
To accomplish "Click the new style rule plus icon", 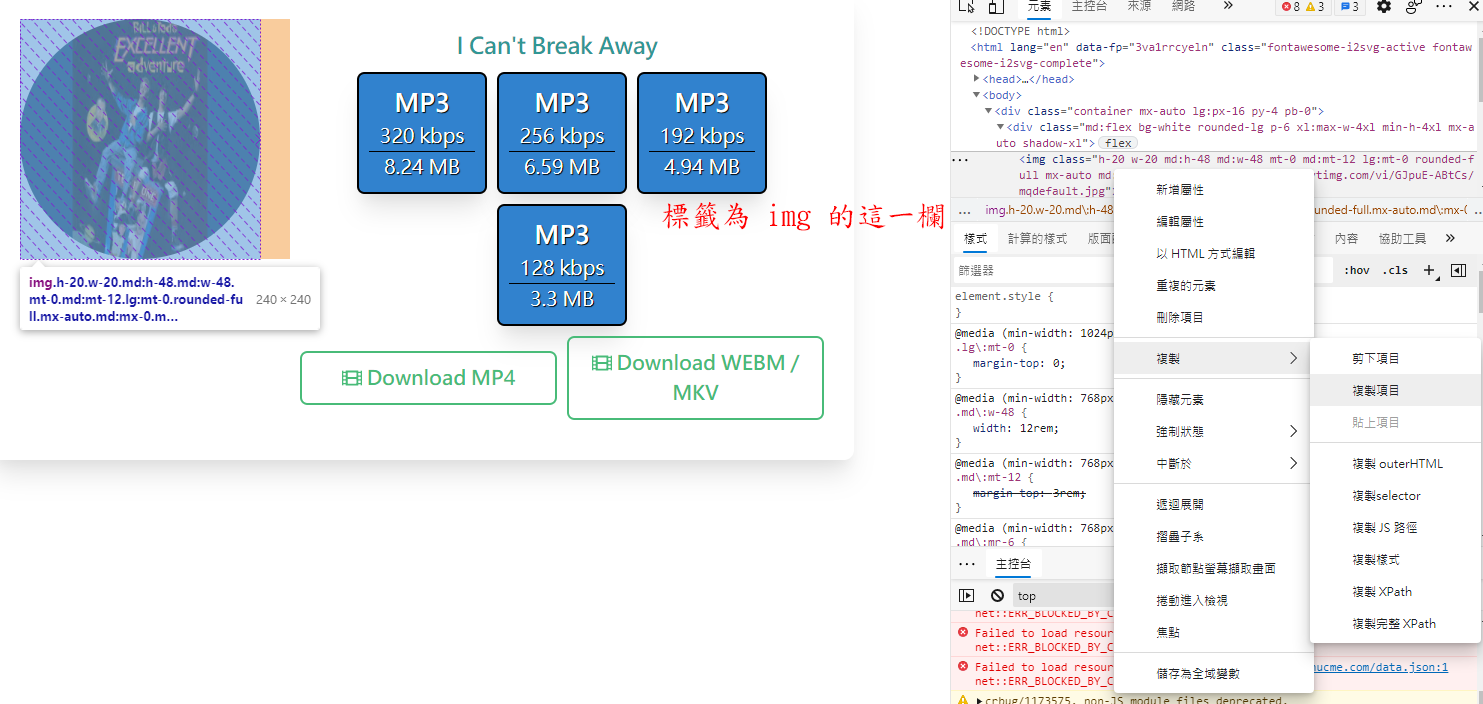I will 1430,270.
